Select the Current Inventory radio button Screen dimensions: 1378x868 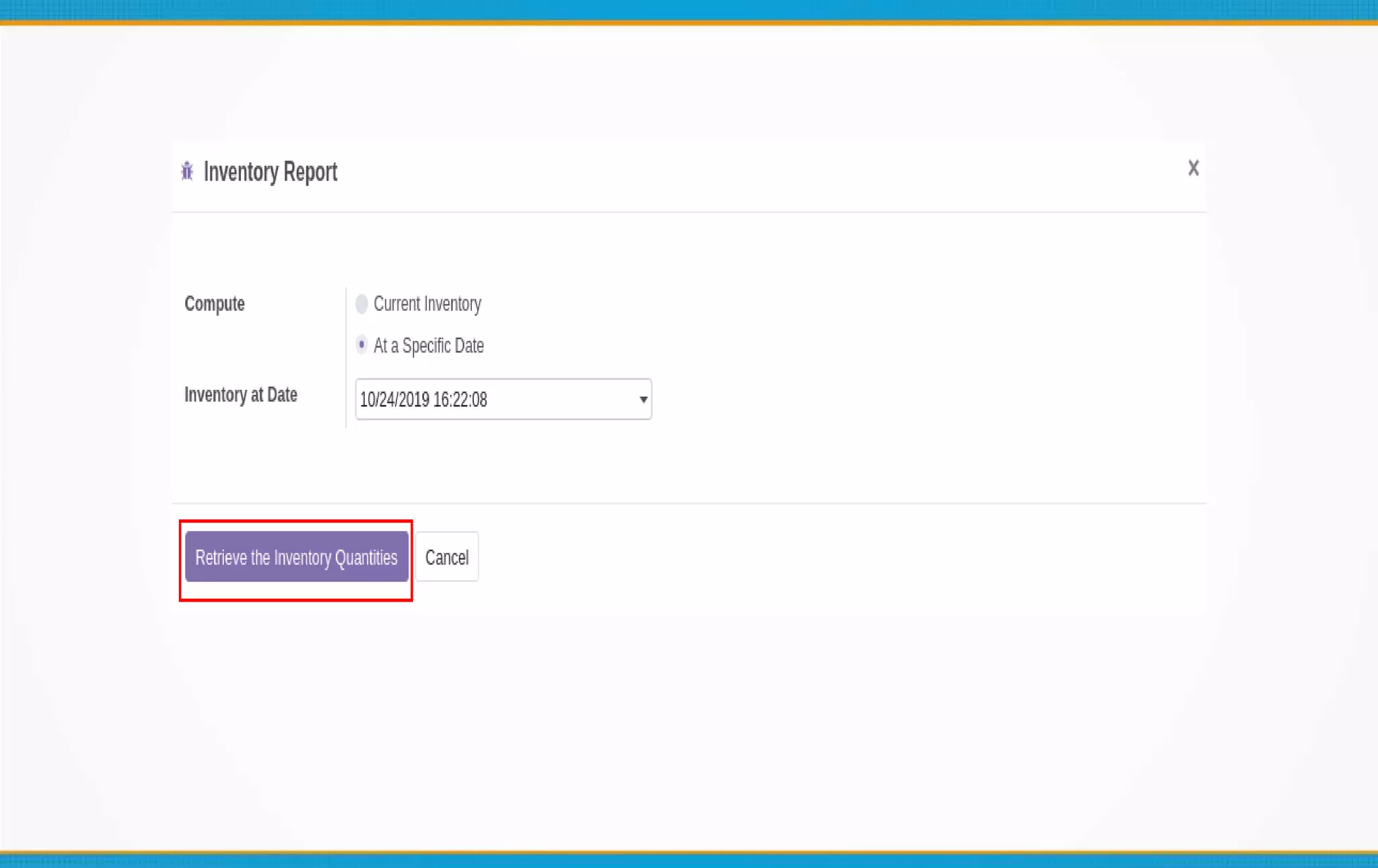click(x=361, y=304)
